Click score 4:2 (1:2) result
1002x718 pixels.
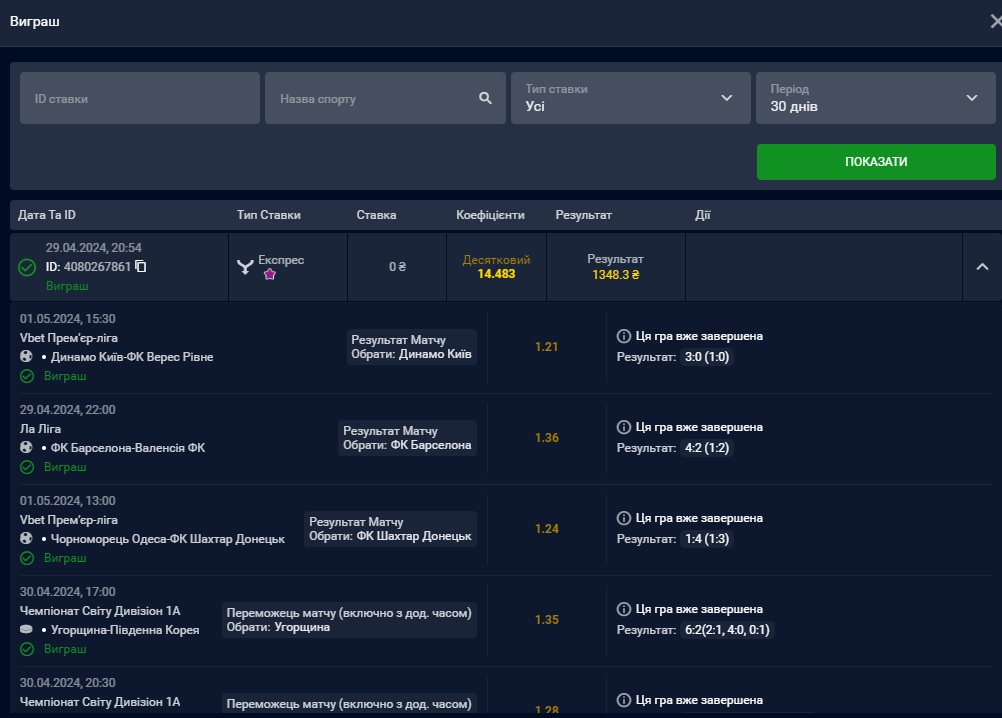point(707,448)
